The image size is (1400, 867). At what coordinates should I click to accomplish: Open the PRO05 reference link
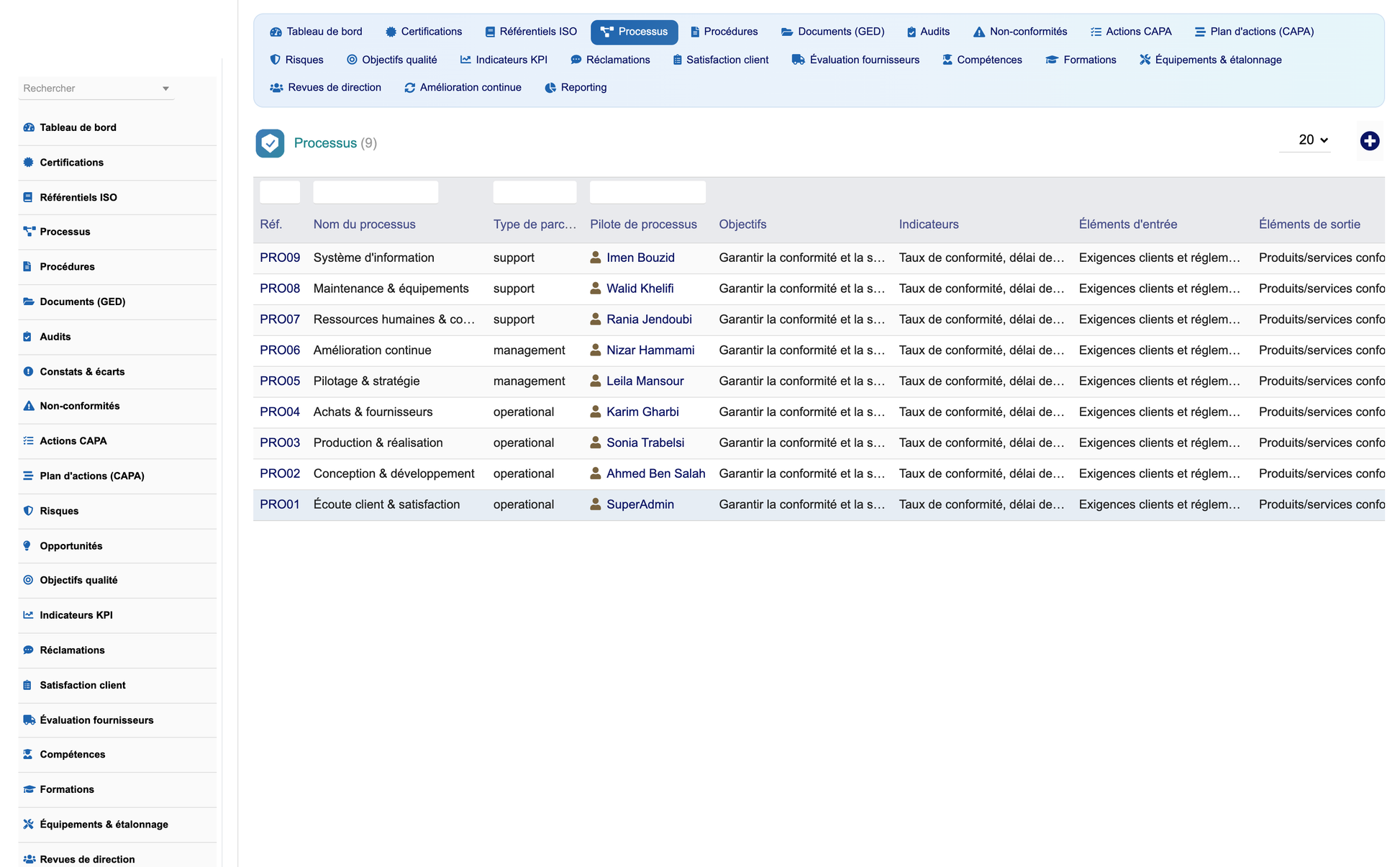point(280,381)
